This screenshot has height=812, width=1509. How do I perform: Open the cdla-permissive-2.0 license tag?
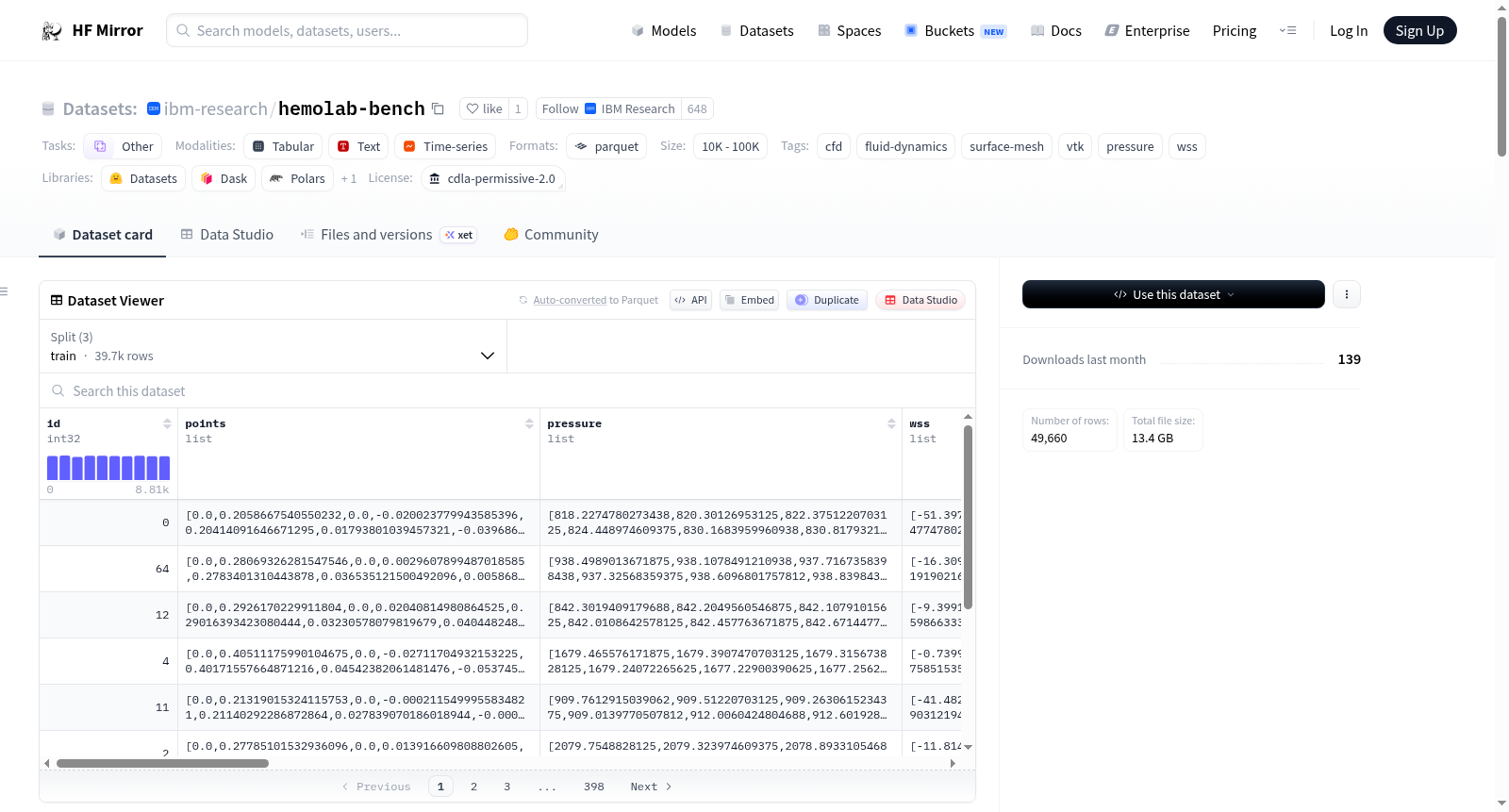pyautogui.click(x=492, y=178)
